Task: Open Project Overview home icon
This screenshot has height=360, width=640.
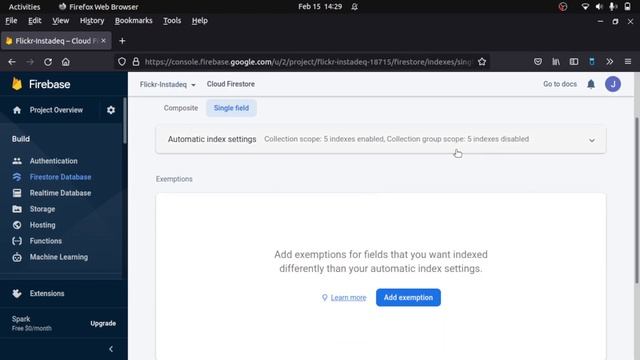Action: click(x=17, y=110)
